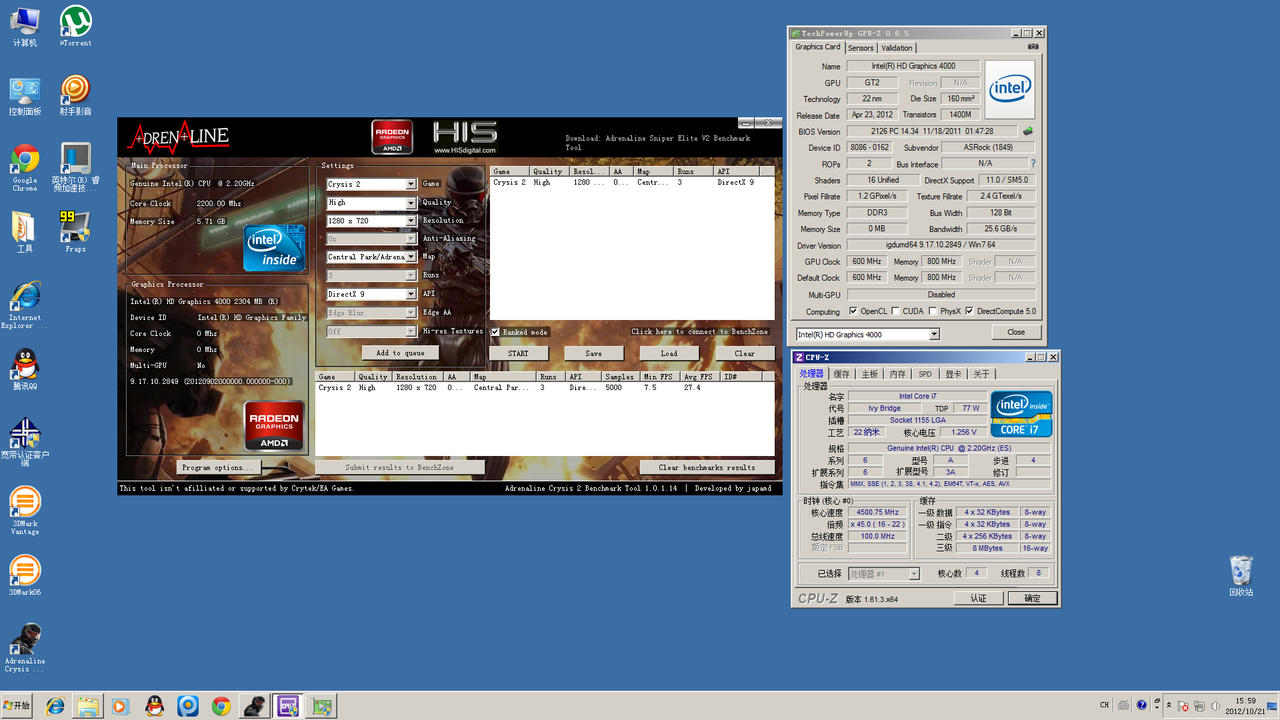Select the Fraps desktop icon
Image resolution: width=1280 pixels, height=720 pixels.
75,232
